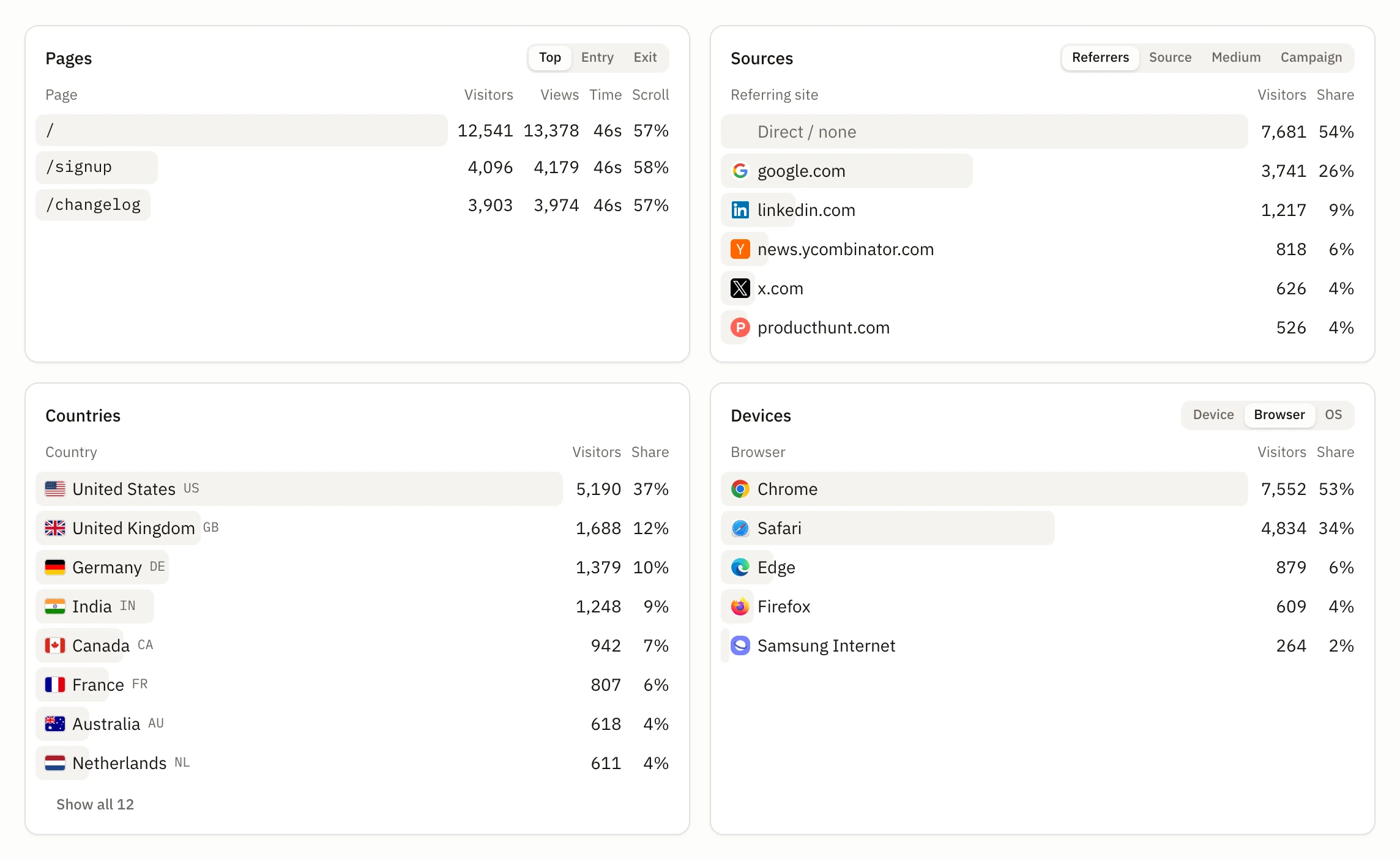Click the X logo icon

740,288
